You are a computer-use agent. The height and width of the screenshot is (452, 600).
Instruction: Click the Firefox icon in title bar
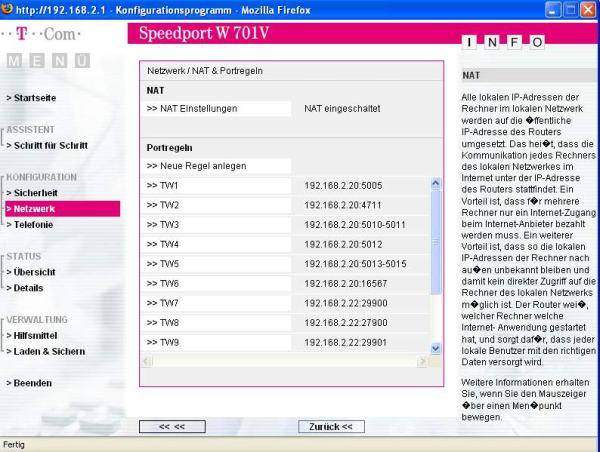pyautogui.click(x=9, y=9)
